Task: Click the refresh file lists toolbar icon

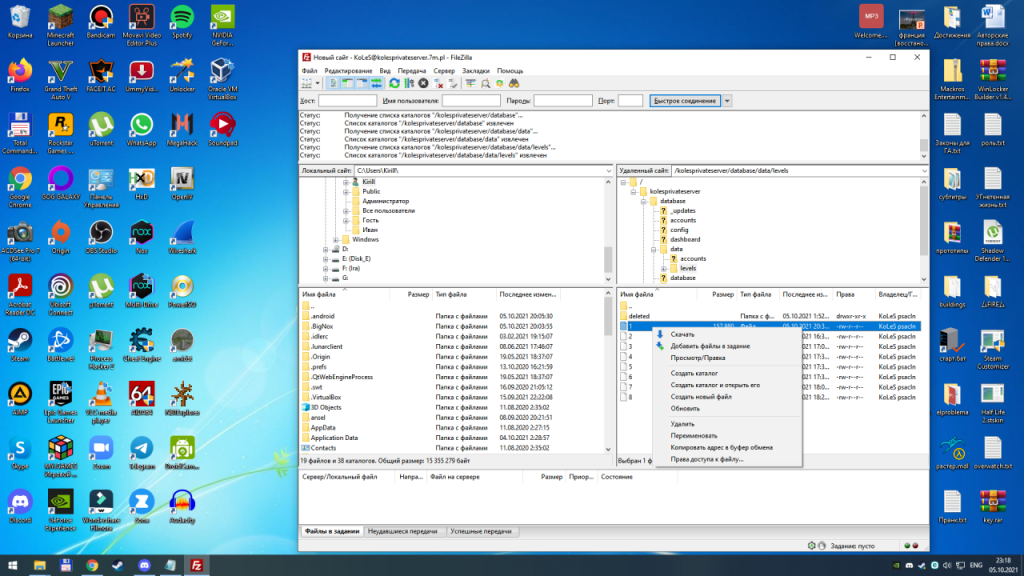Action: [x=394, y=84]
